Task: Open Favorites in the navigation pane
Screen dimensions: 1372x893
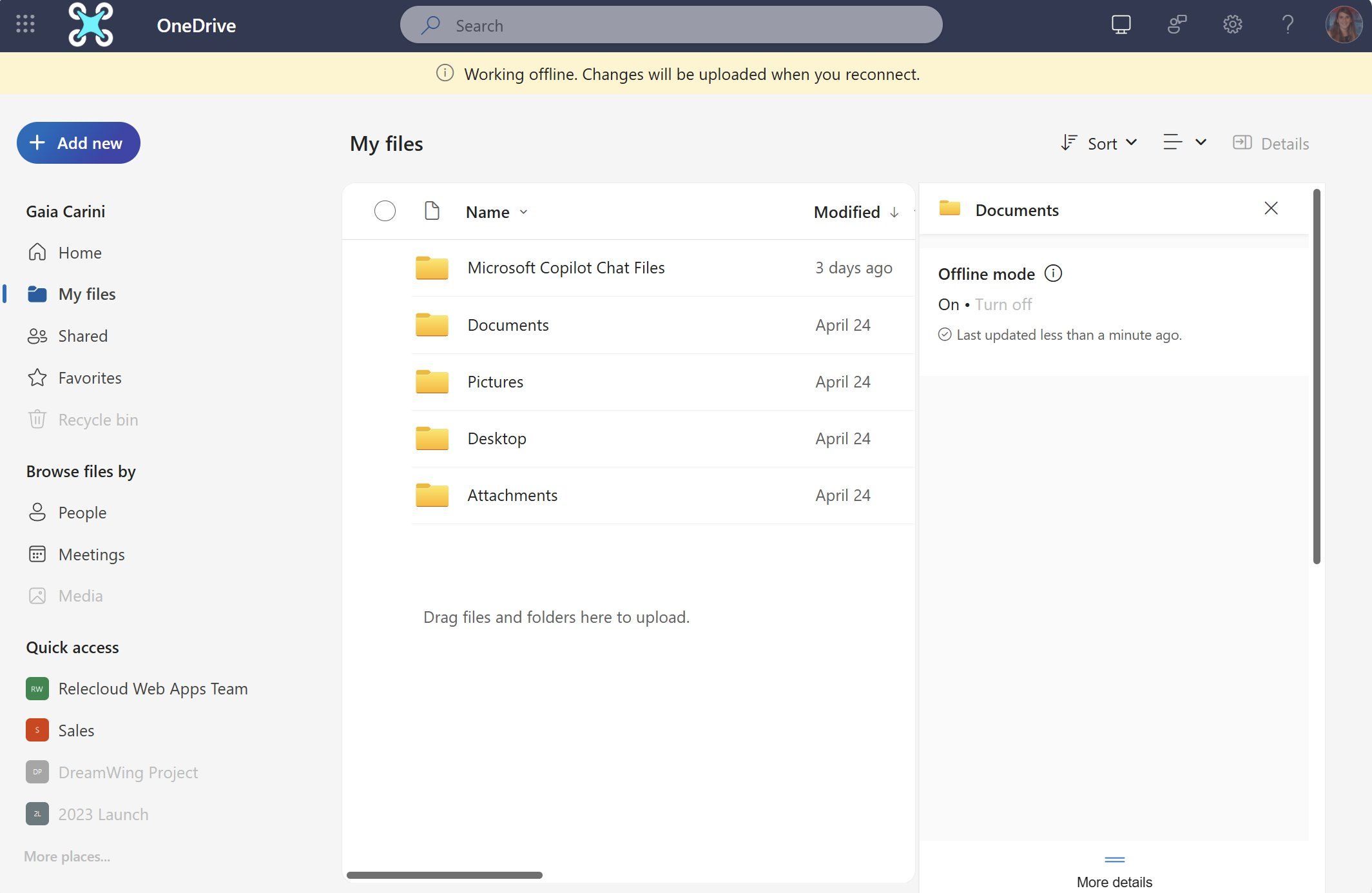Action: pos(90,378)
